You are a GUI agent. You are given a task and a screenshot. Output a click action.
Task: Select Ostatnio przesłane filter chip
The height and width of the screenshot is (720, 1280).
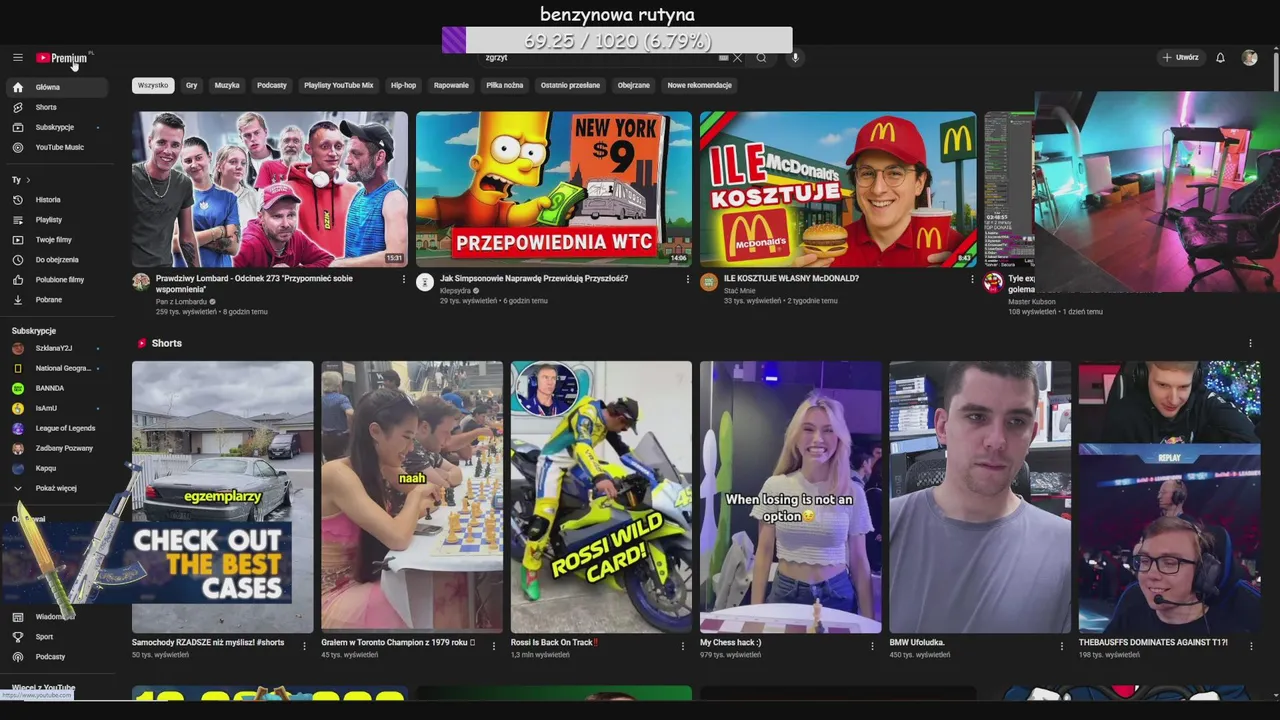[x=570, y=86]
